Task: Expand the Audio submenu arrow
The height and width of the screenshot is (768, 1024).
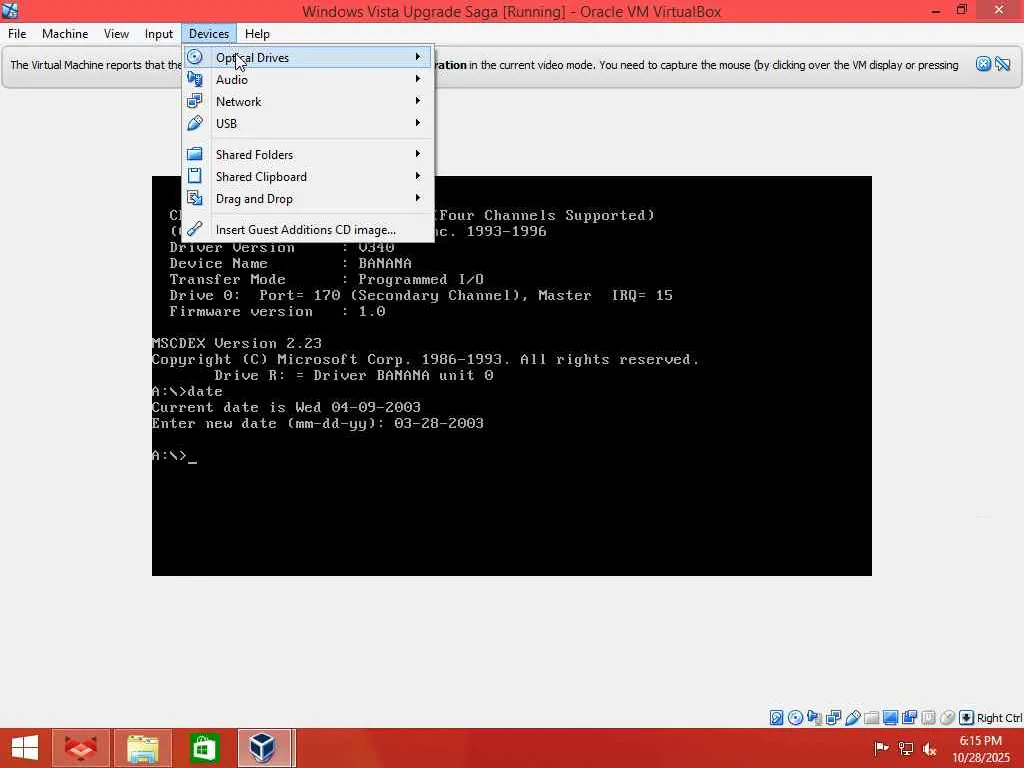Action: coord(418,79)
